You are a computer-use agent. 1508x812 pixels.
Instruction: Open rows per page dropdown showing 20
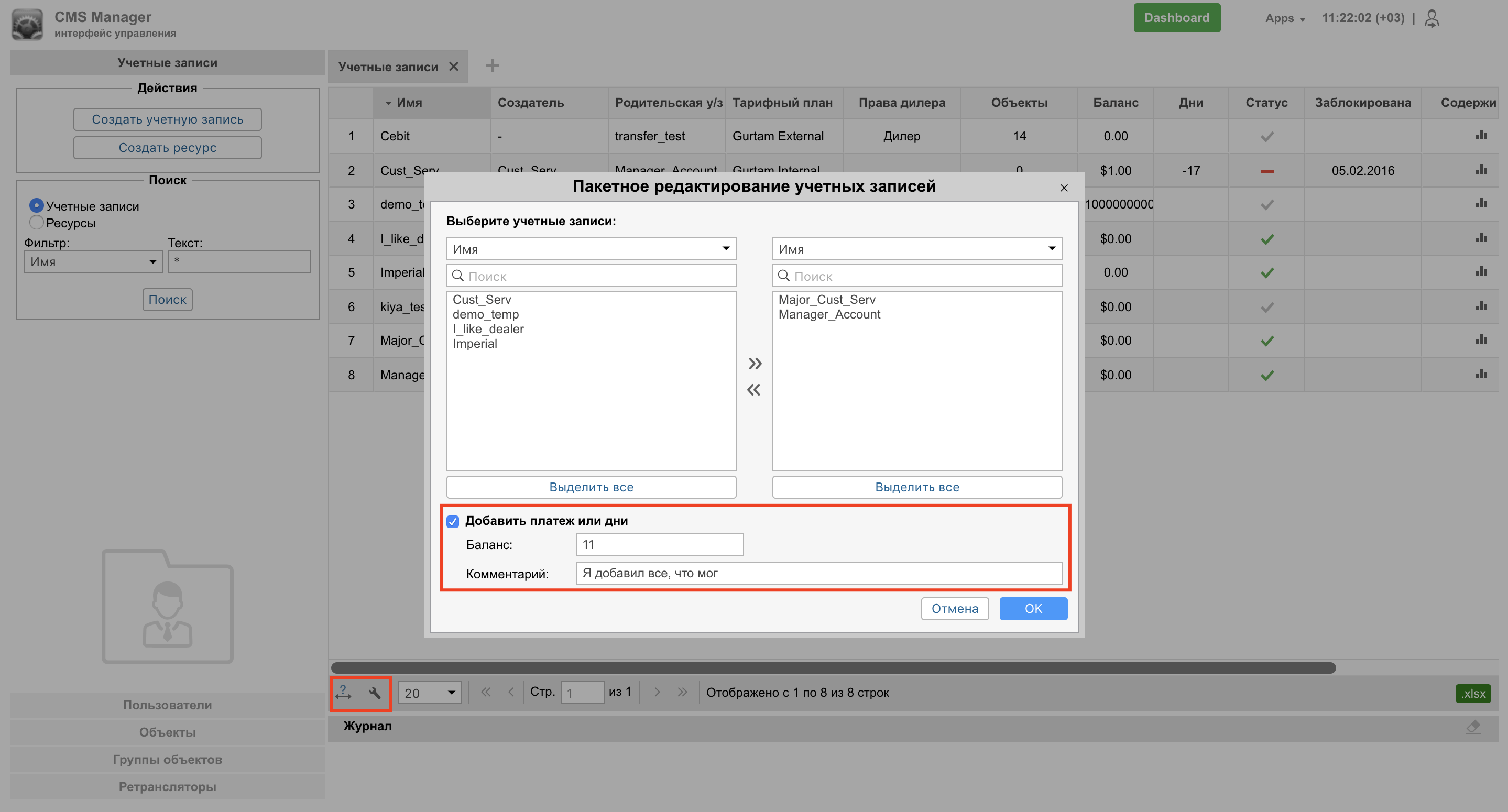click(430, 693)
